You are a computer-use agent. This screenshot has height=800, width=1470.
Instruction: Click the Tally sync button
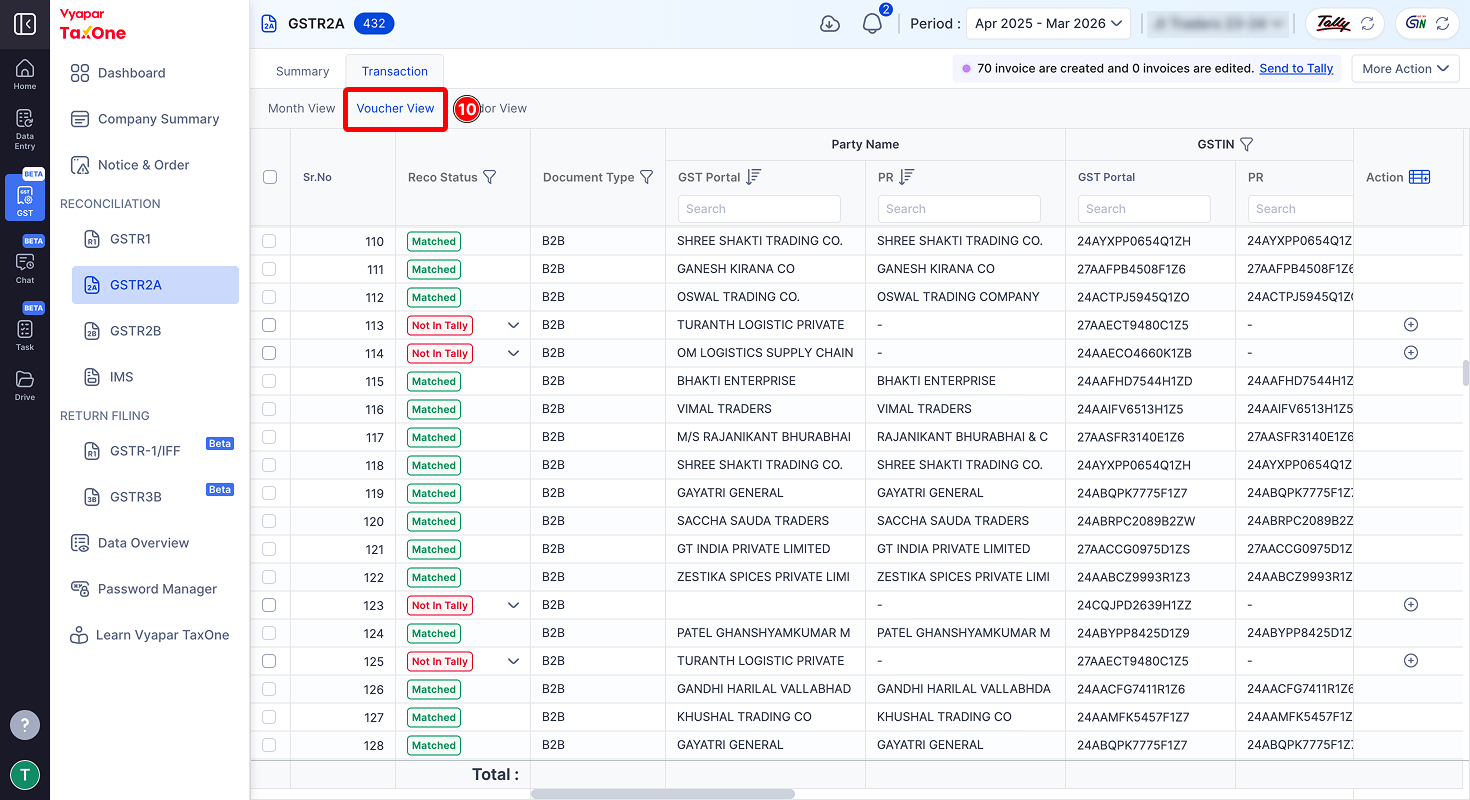[1345, 24]
